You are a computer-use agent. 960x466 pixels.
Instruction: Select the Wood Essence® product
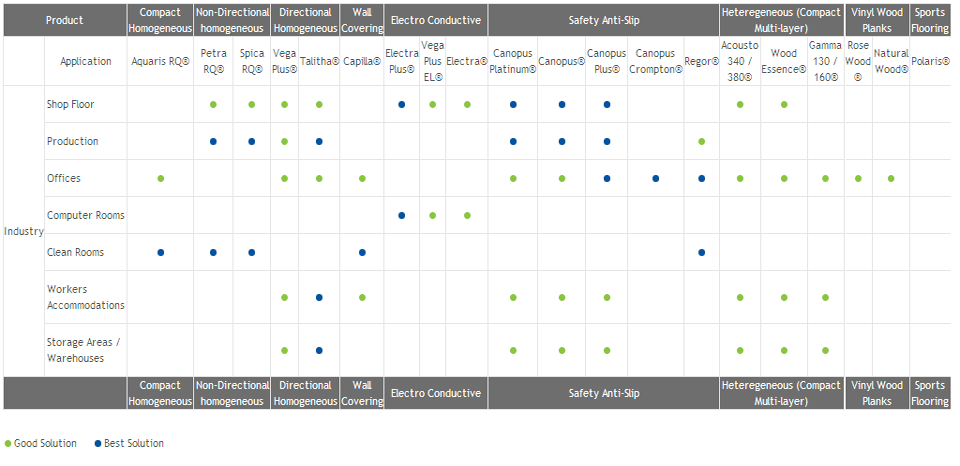tap(784, 61)
